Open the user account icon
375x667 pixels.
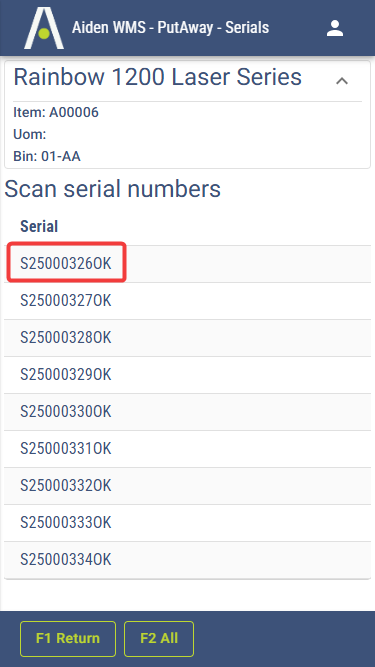pos(335,28)
